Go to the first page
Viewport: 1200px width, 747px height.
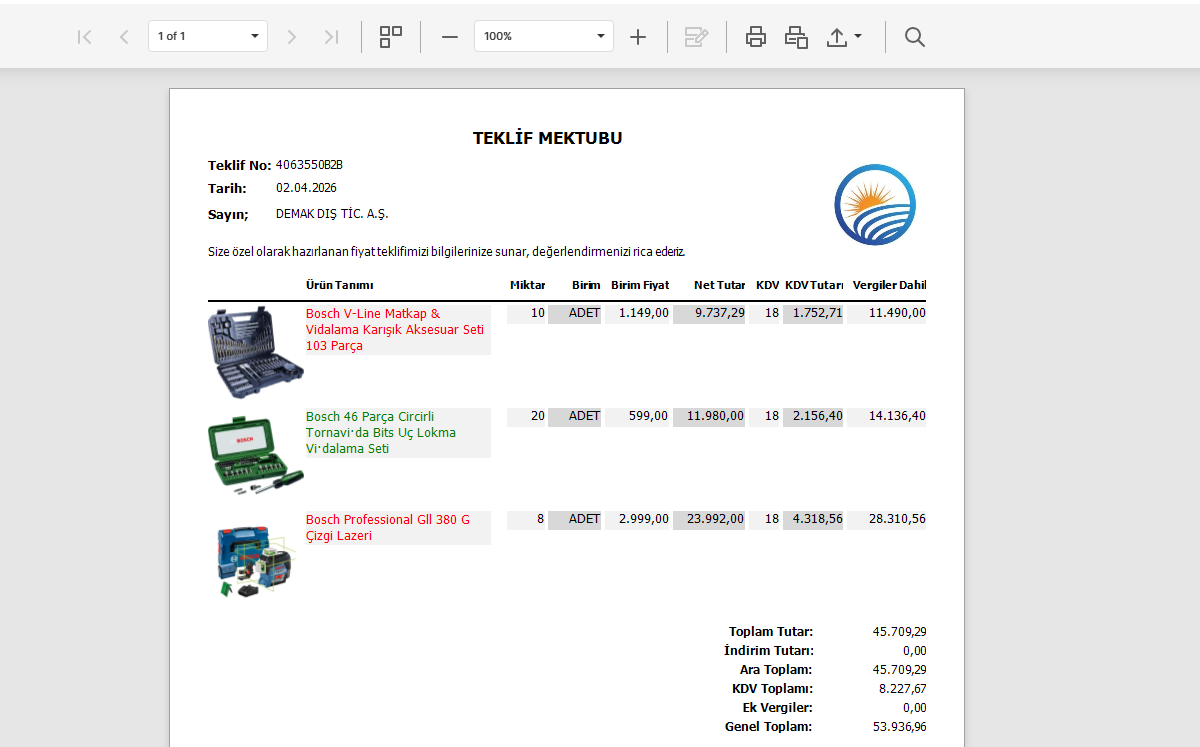coord(85,37)
